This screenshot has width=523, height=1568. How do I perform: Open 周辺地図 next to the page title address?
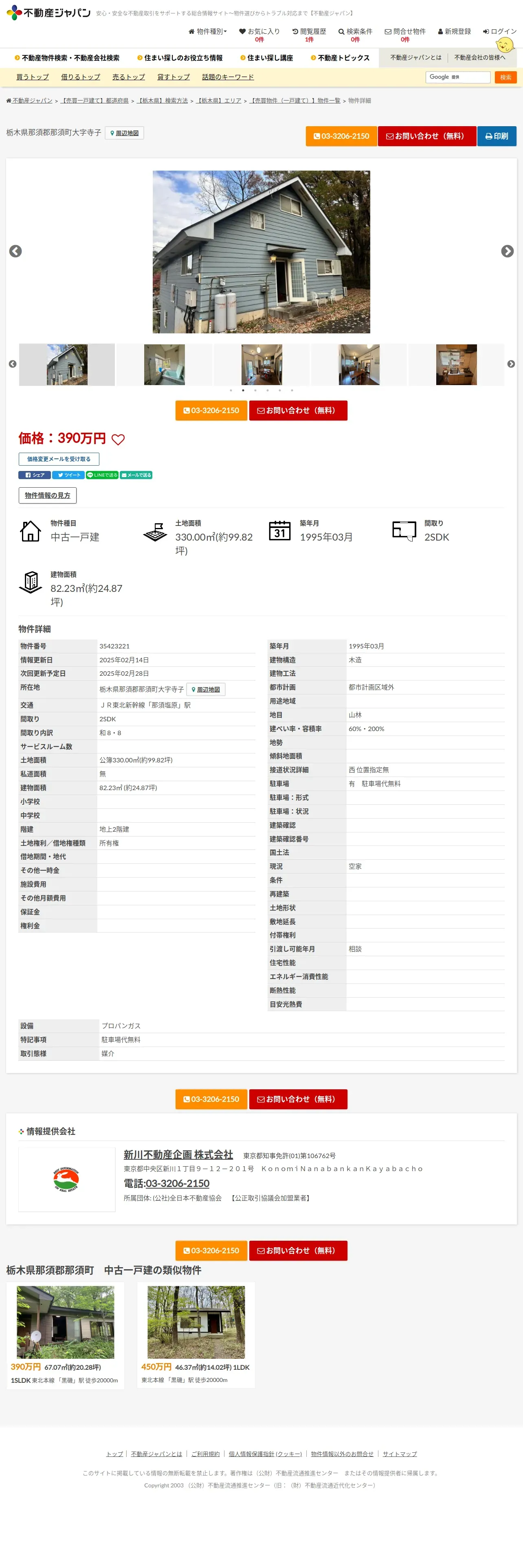pyautogui.click(x=125, y=133)
